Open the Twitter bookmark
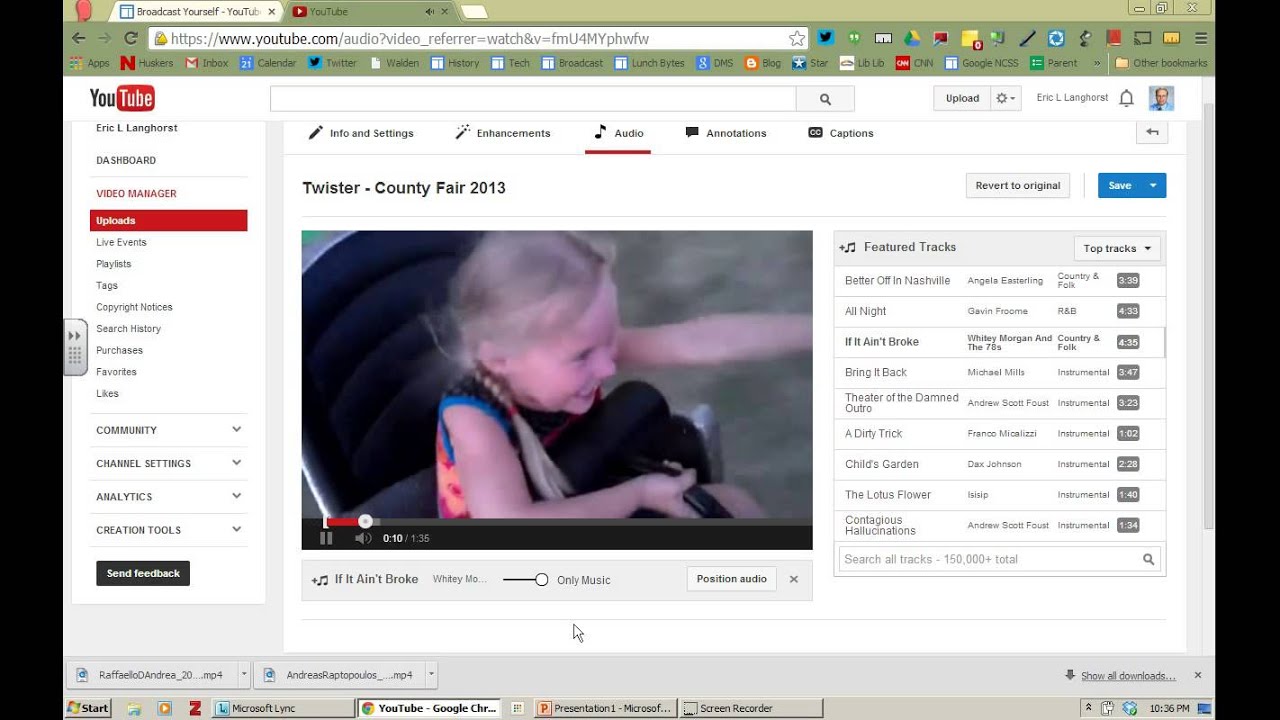Image resolution: width=1280 pixels, height=720 pixels. coord(332,63)
